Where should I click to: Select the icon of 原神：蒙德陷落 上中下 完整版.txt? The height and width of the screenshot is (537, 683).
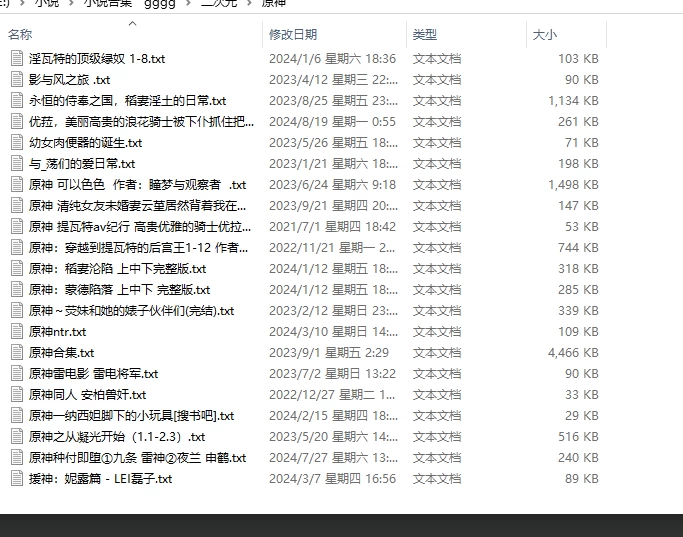[17, 289]
